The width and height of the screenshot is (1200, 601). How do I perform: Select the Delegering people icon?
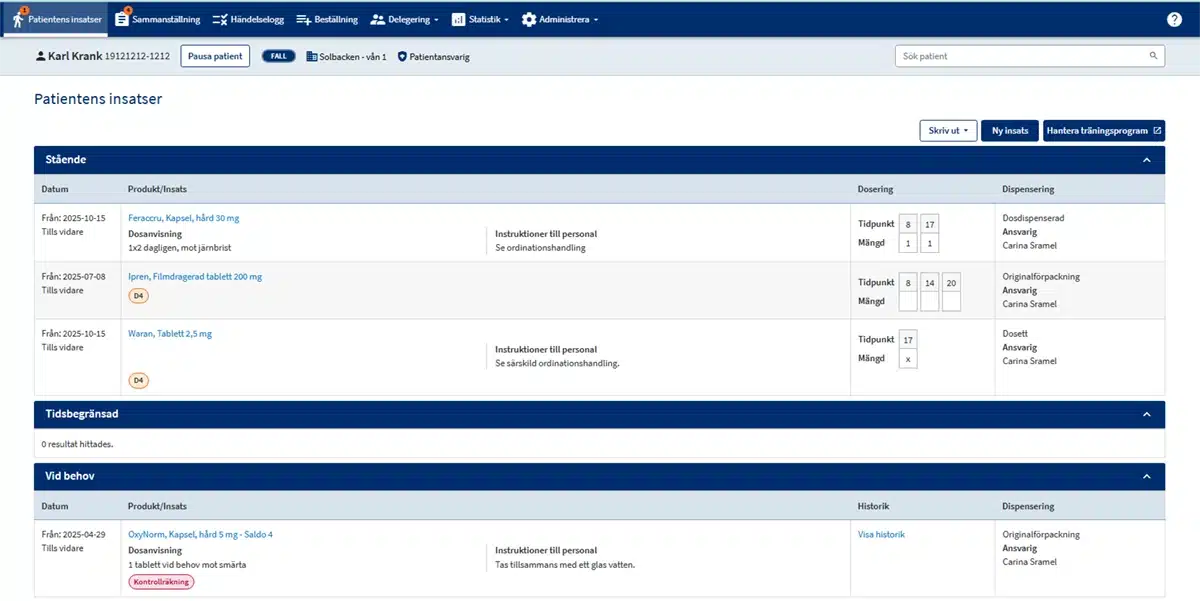pyautogui.click(x=379, y=18)
